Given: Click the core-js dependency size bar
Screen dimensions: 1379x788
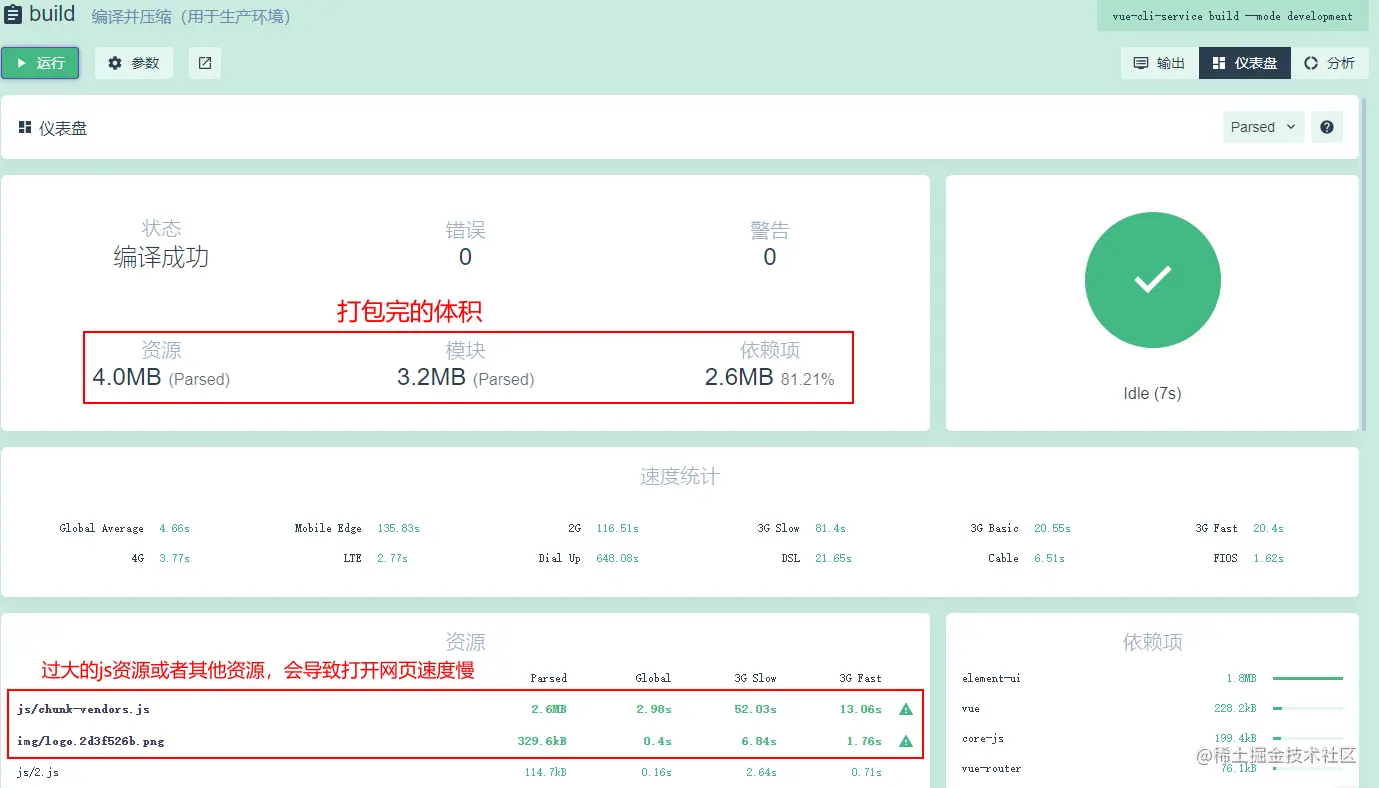Looking at the screenshot, I should point(1308,738).
